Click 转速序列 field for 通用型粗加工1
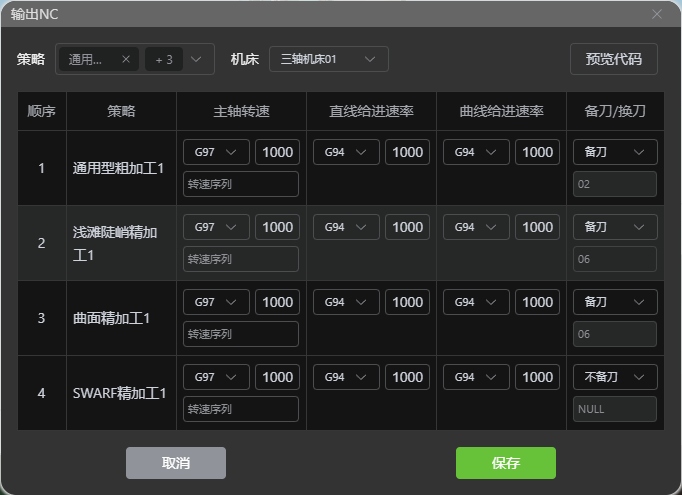Image resolution: width=682 pixels, height=495 pixels. tap(241, 184)
